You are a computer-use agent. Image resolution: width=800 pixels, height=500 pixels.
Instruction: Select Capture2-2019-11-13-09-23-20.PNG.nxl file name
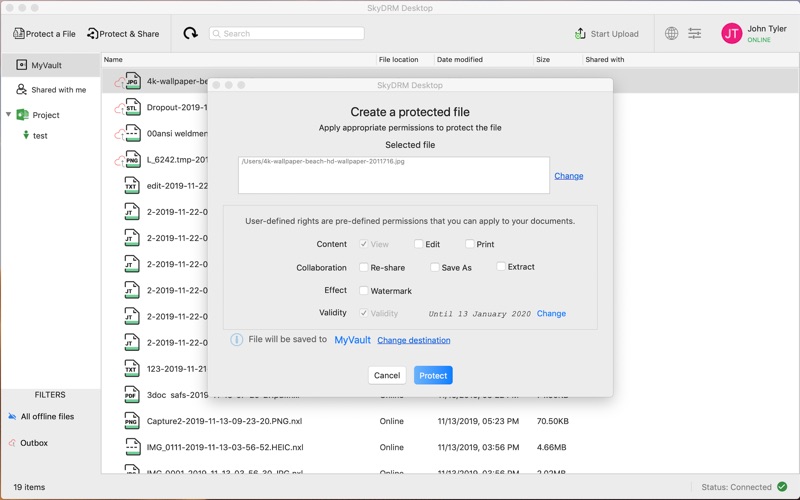tap(224, 421)
